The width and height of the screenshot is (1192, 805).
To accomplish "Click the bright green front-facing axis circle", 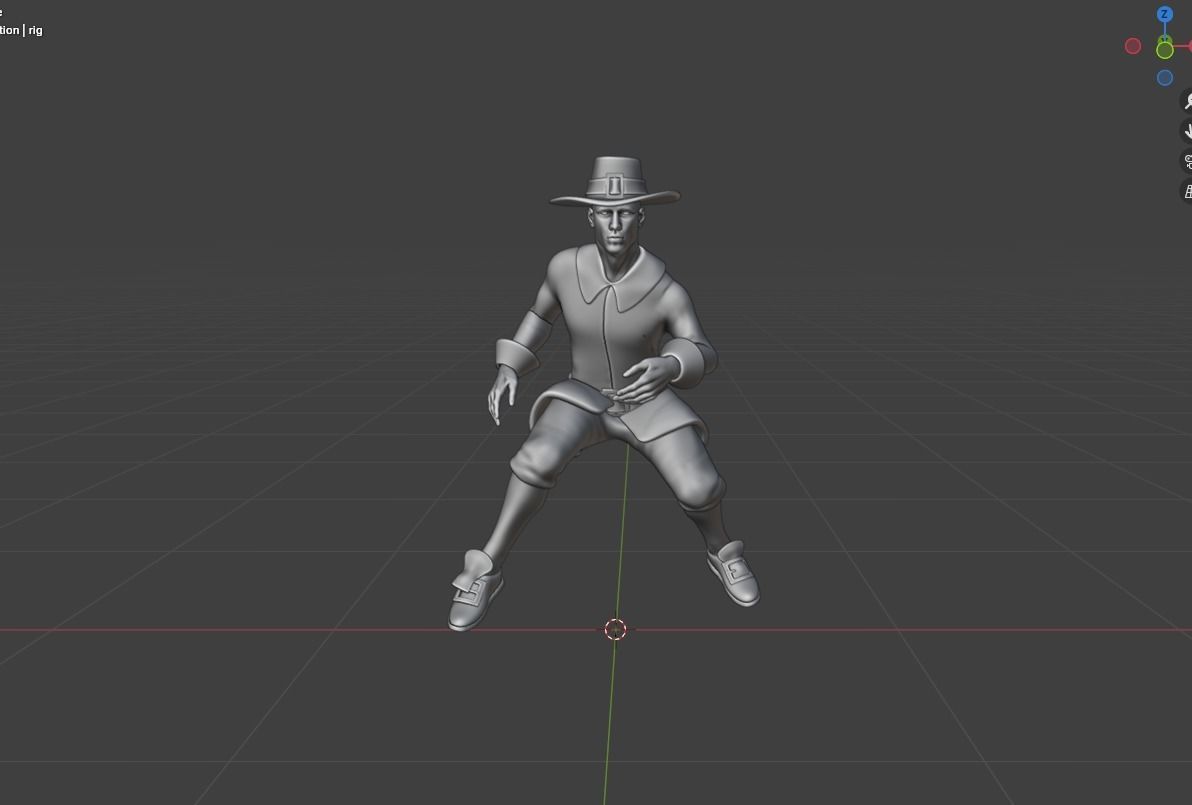I will [1165, 50].
